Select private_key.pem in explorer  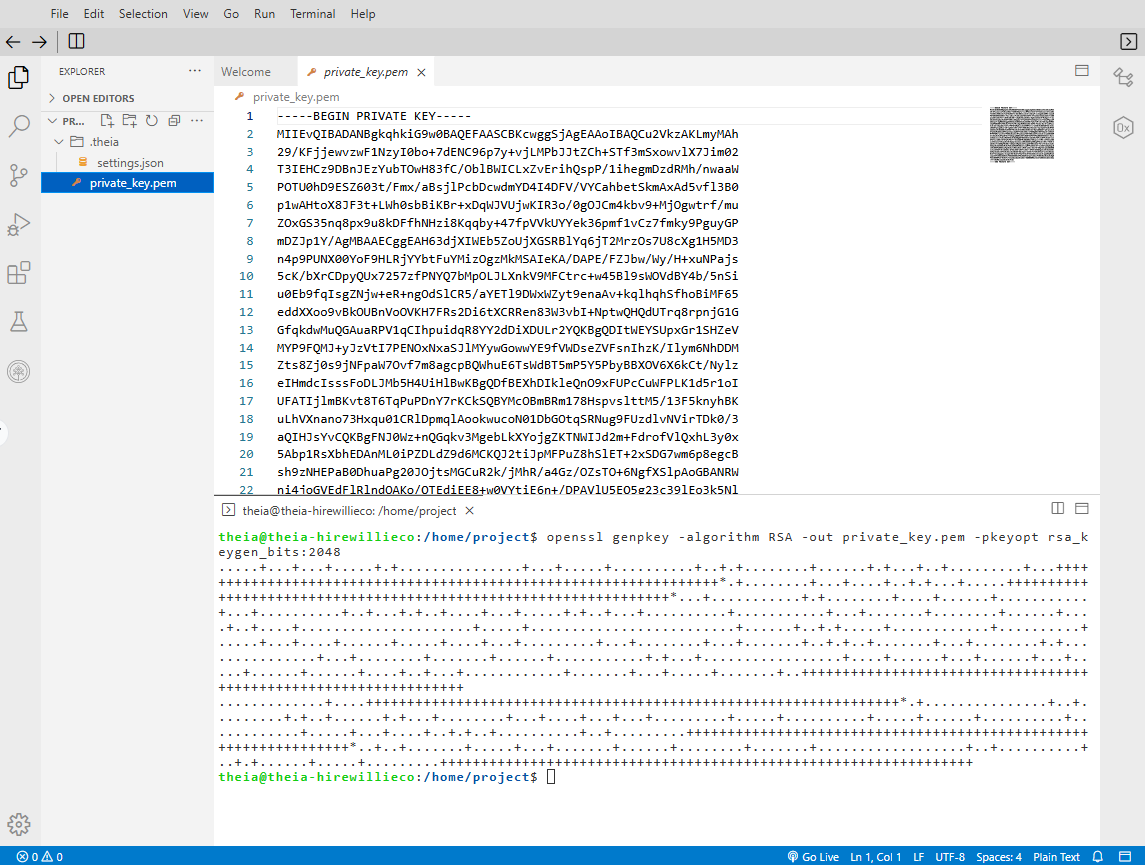pos(127,182)
